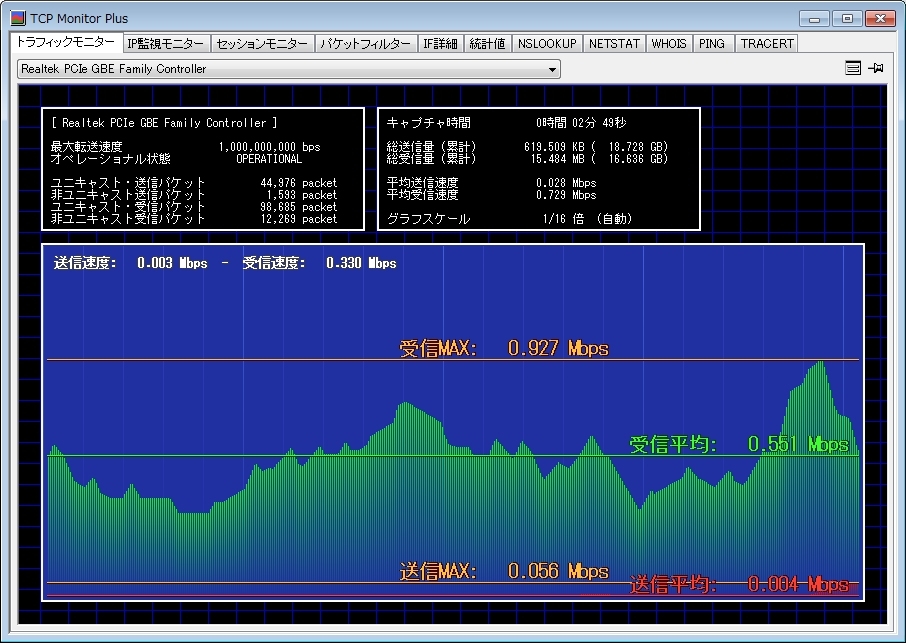Screen dimensions: 906x643
Task: Open the NSLOOKUP tab
Action: click(x=547, y=44)
